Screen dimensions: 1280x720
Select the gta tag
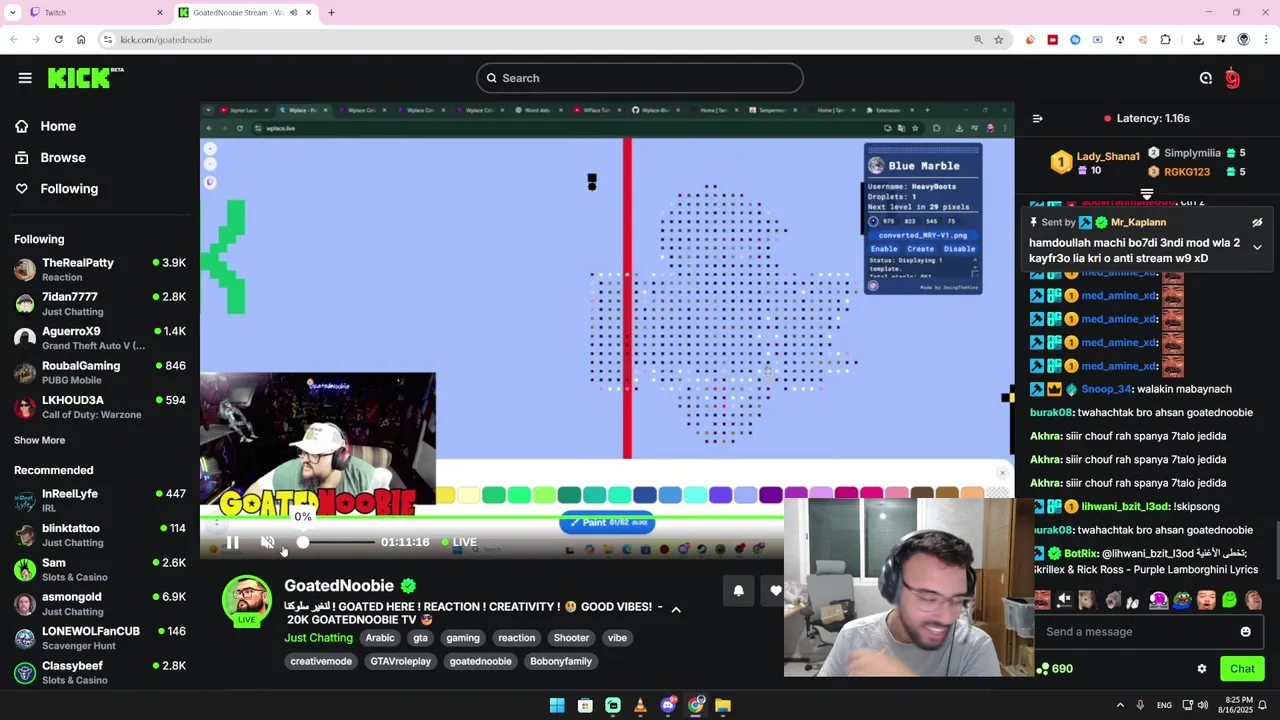click(420, 638)
